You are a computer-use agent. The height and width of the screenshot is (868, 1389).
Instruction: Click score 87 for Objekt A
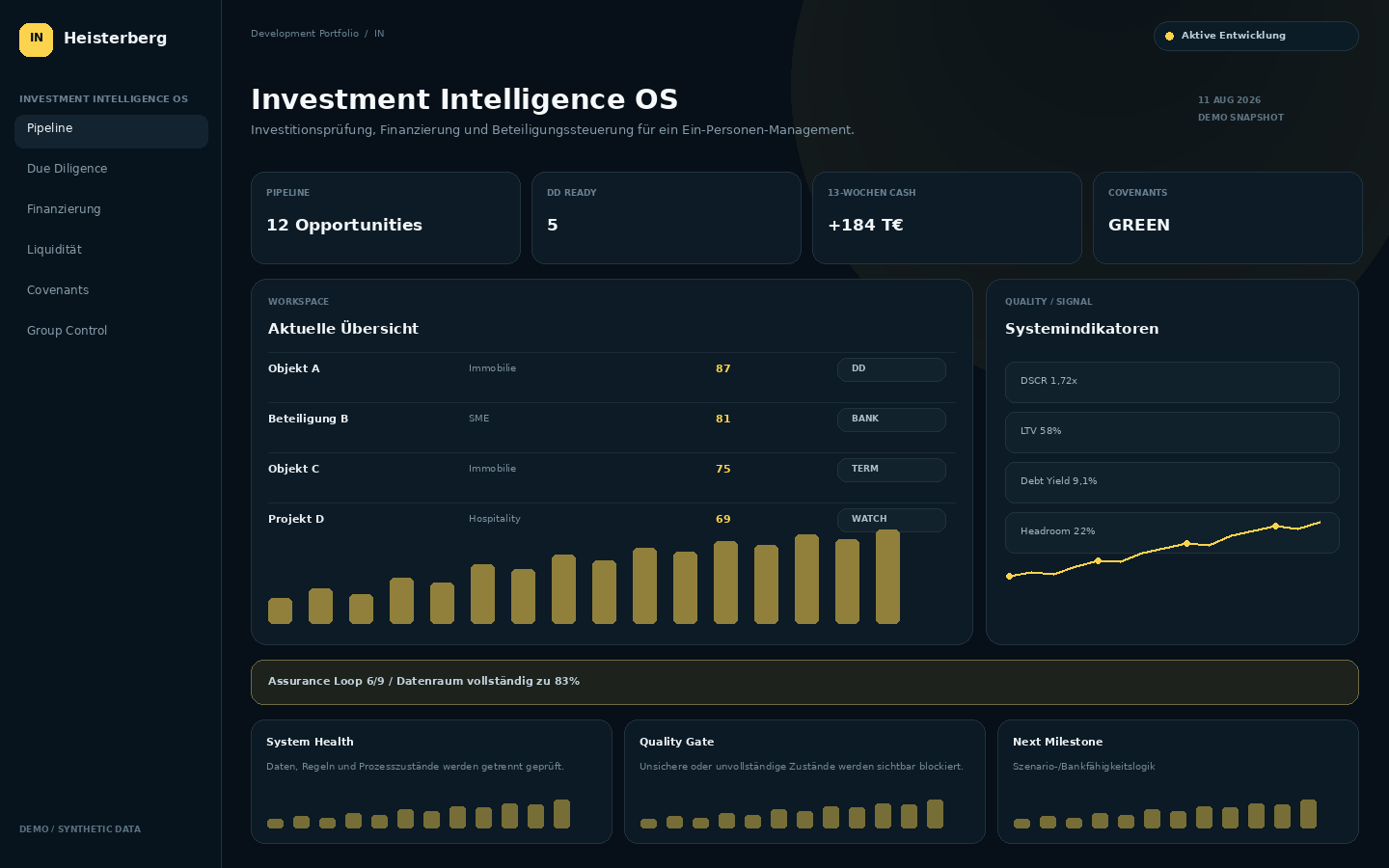723,368
